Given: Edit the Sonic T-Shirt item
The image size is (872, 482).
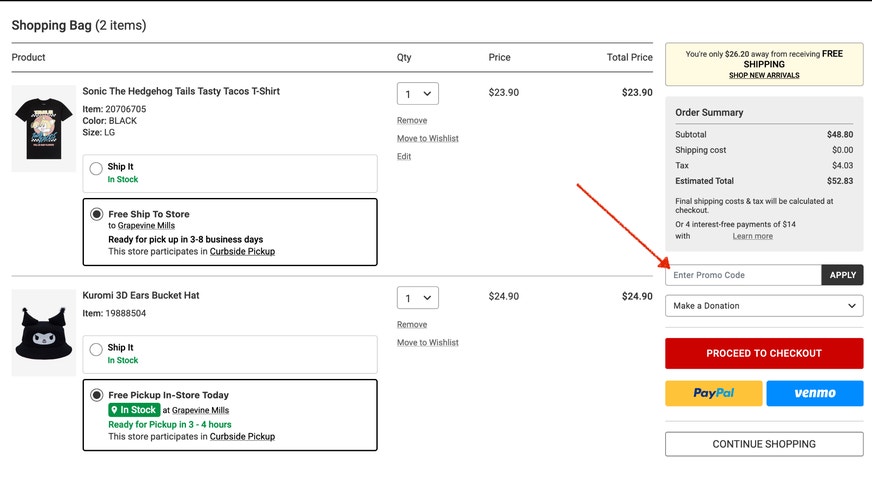Looking at the screenshot, I should point(404,157).
